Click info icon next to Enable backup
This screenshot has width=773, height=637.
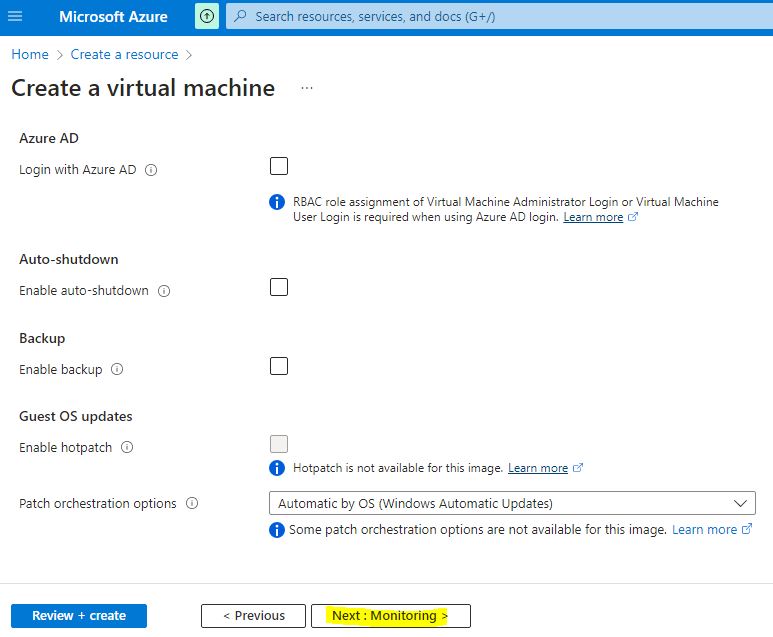pos(117,369)
